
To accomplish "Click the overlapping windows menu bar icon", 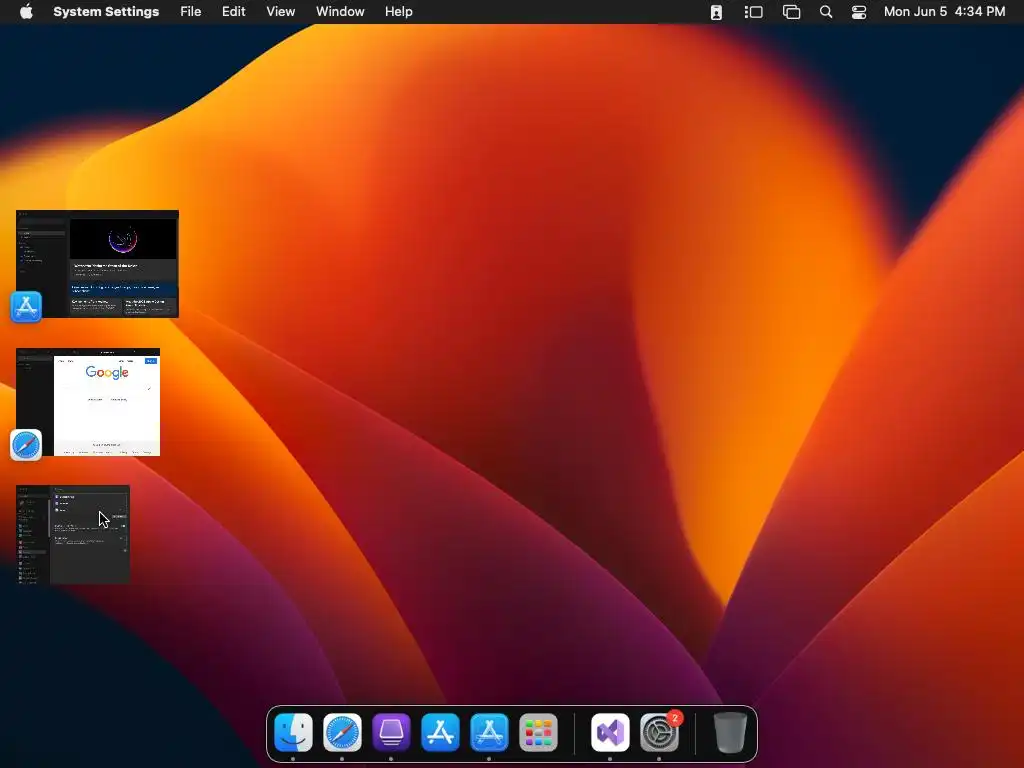I will click(792, 12).
